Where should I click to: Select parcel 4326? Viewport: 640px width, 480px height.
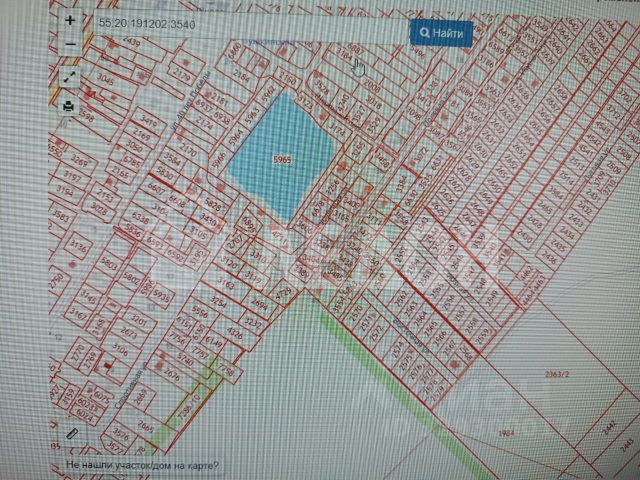point(234,333)
